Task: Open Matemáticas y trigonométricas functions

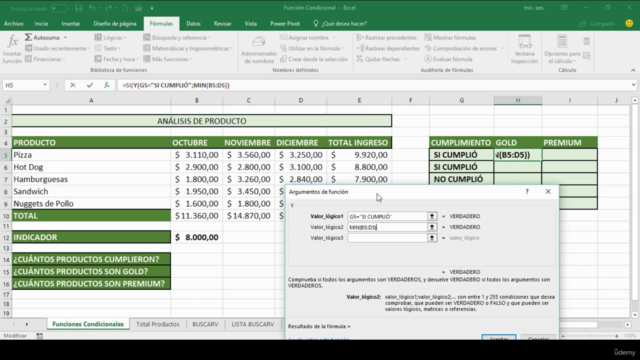Action: [x=188, y=48]
